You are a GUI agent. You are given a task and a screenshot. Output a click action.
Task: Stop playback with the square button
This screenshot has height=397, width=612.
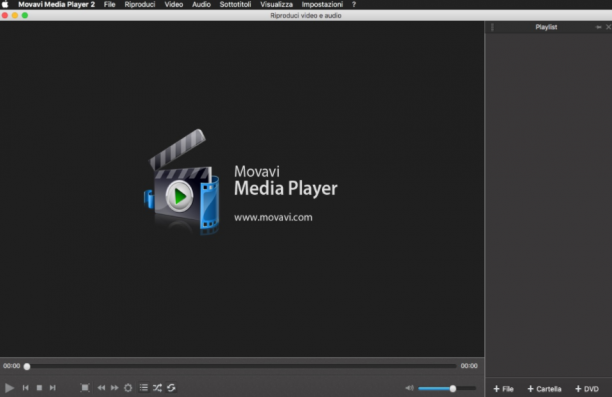[x=39, y=388]
